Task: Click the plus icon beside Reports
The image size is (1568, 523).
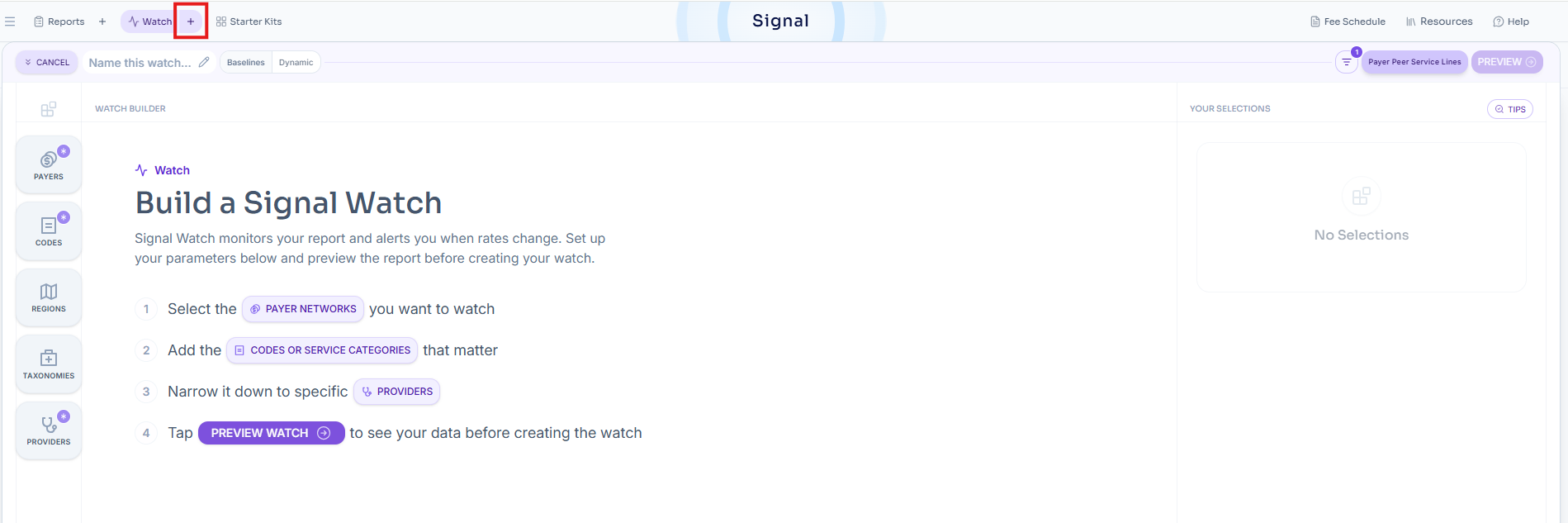Action: (x=102, y=21)
